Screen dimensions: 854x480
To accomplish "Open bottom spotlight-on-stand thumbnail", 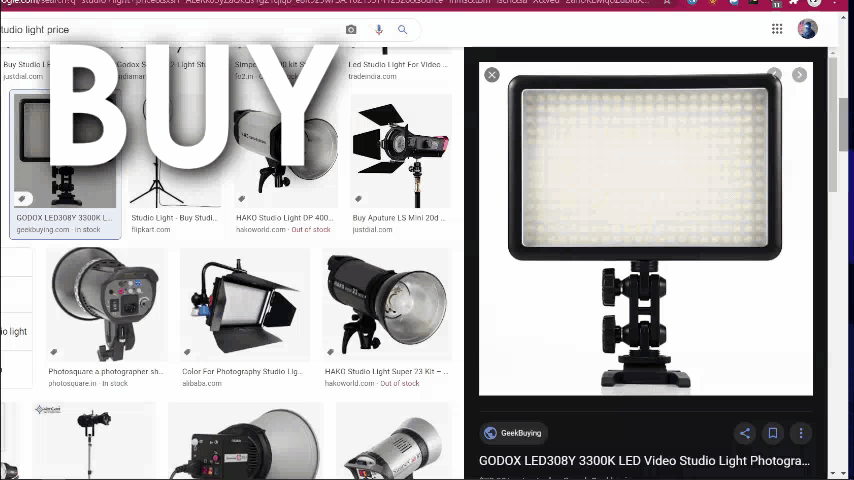I will 94,441.
